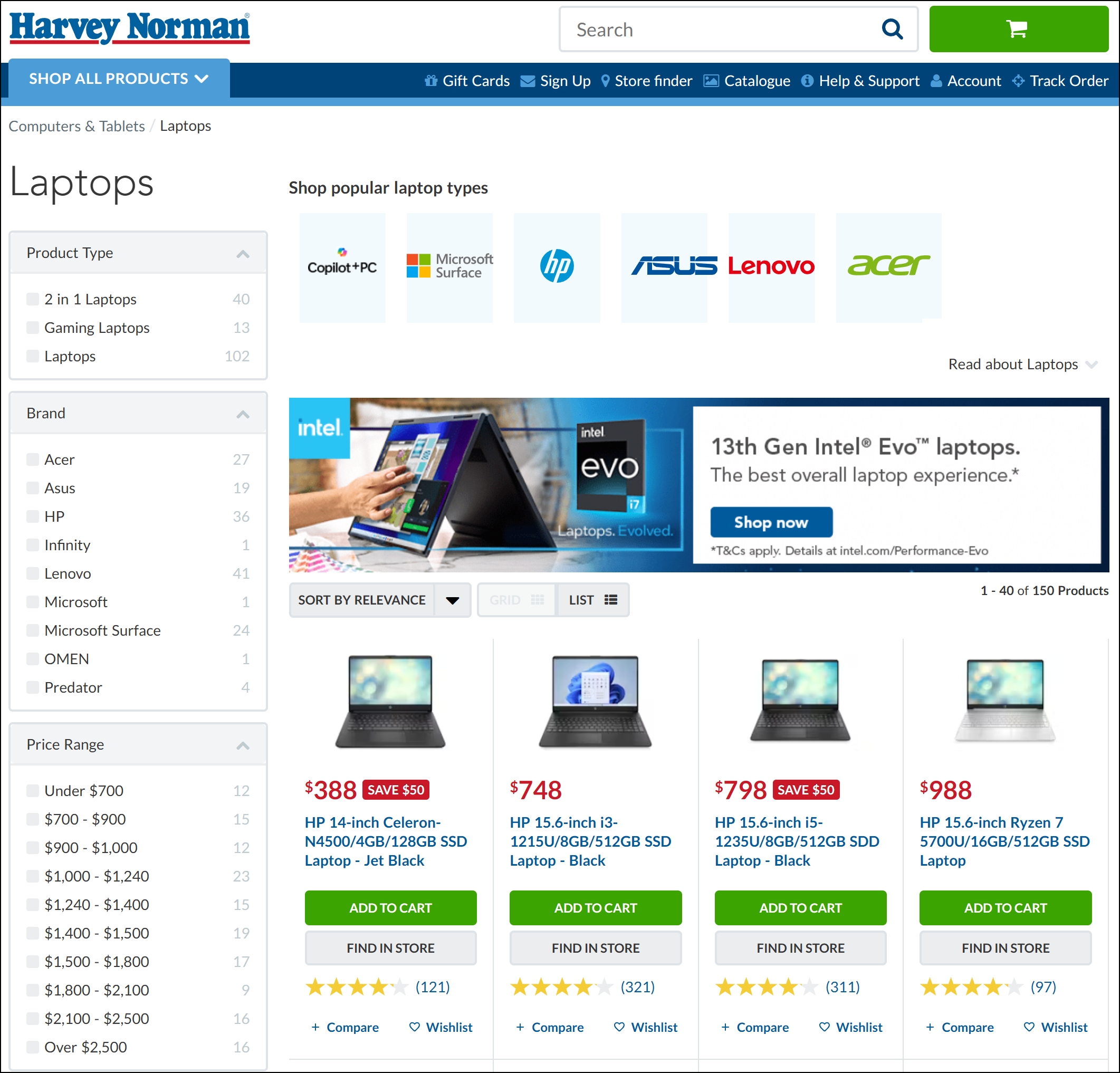Click Shop now on Intel Evo banner
1120x1073 pixels.
pos(771,522)
